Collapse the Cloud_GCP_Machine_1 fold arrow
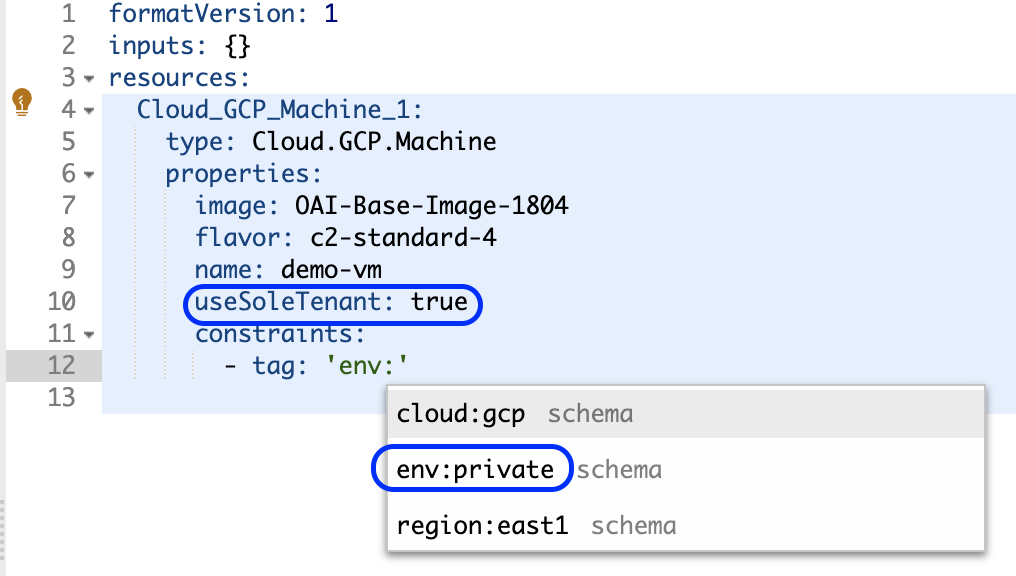1016x576 pixels. click(x=90, y=110)
